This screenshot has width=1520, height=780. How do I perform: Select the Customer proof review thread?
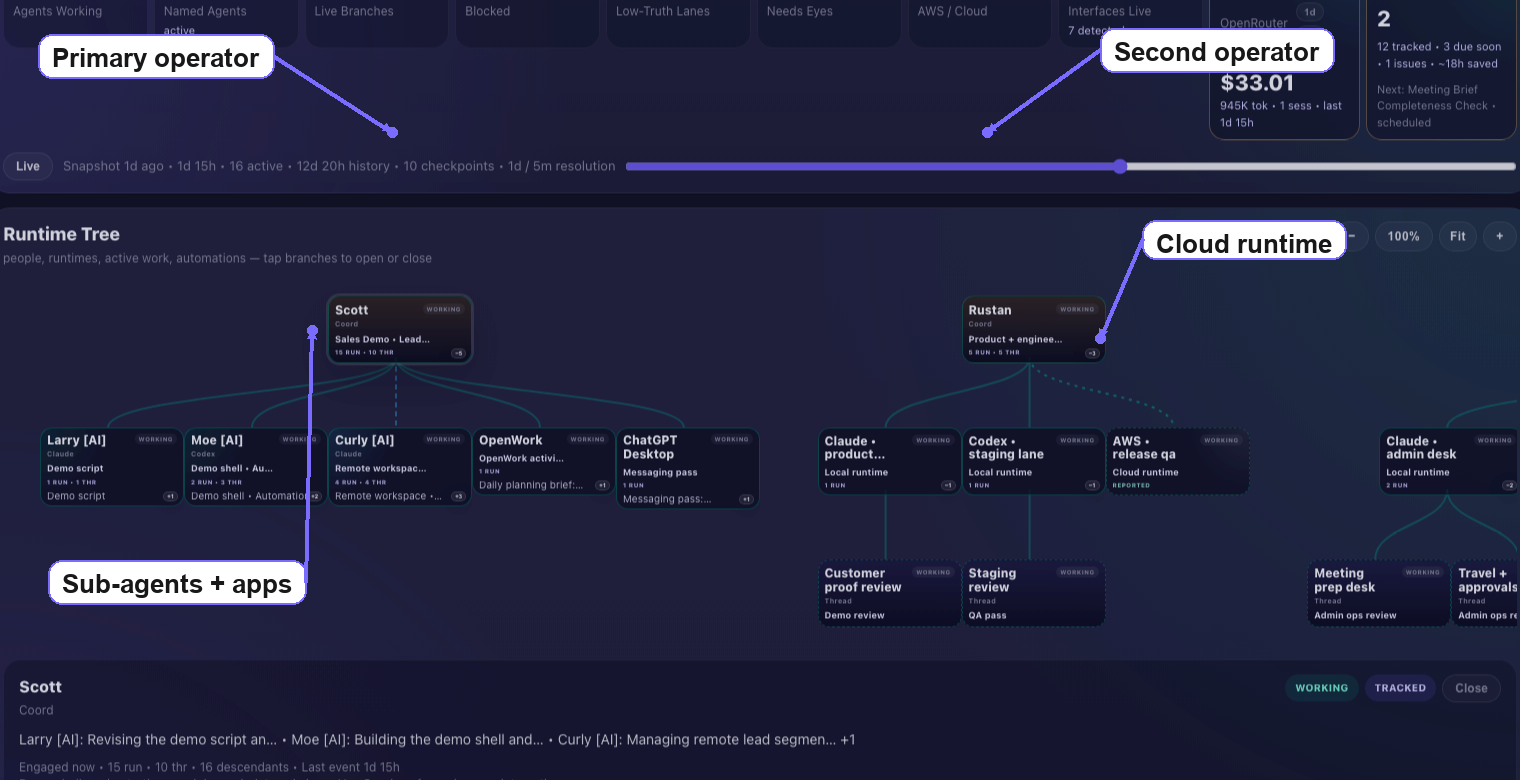[x=890, y=594]
